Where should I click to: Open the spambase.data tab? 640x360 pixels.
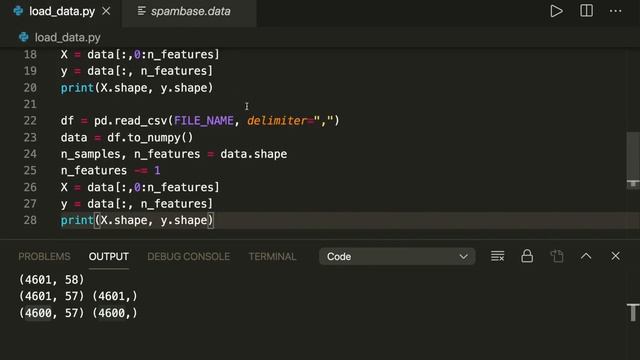(189, 11)
